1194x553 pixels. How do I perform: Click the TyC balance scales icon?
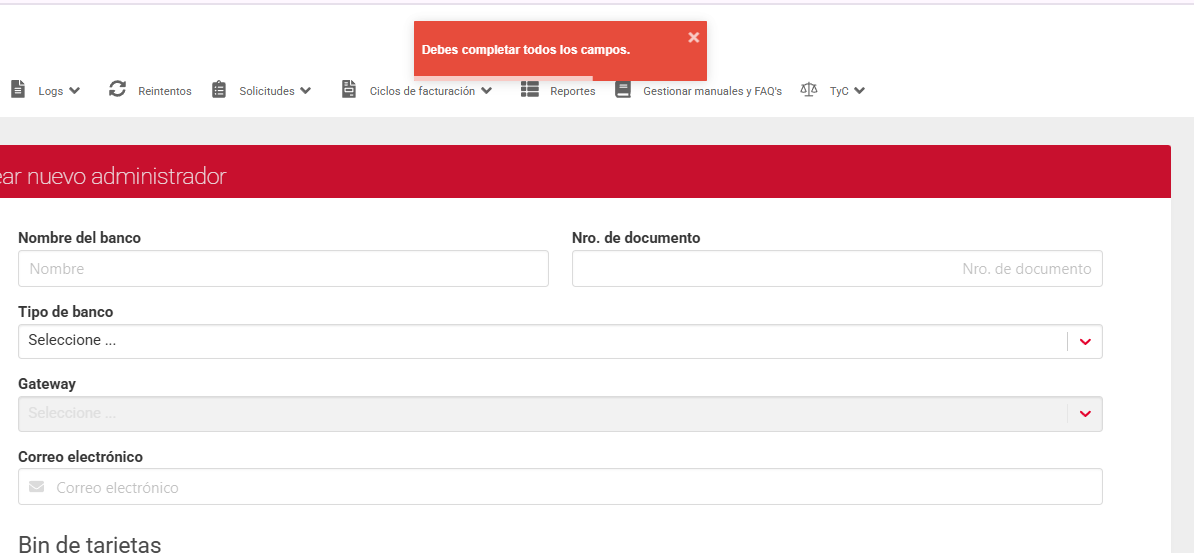809,89
